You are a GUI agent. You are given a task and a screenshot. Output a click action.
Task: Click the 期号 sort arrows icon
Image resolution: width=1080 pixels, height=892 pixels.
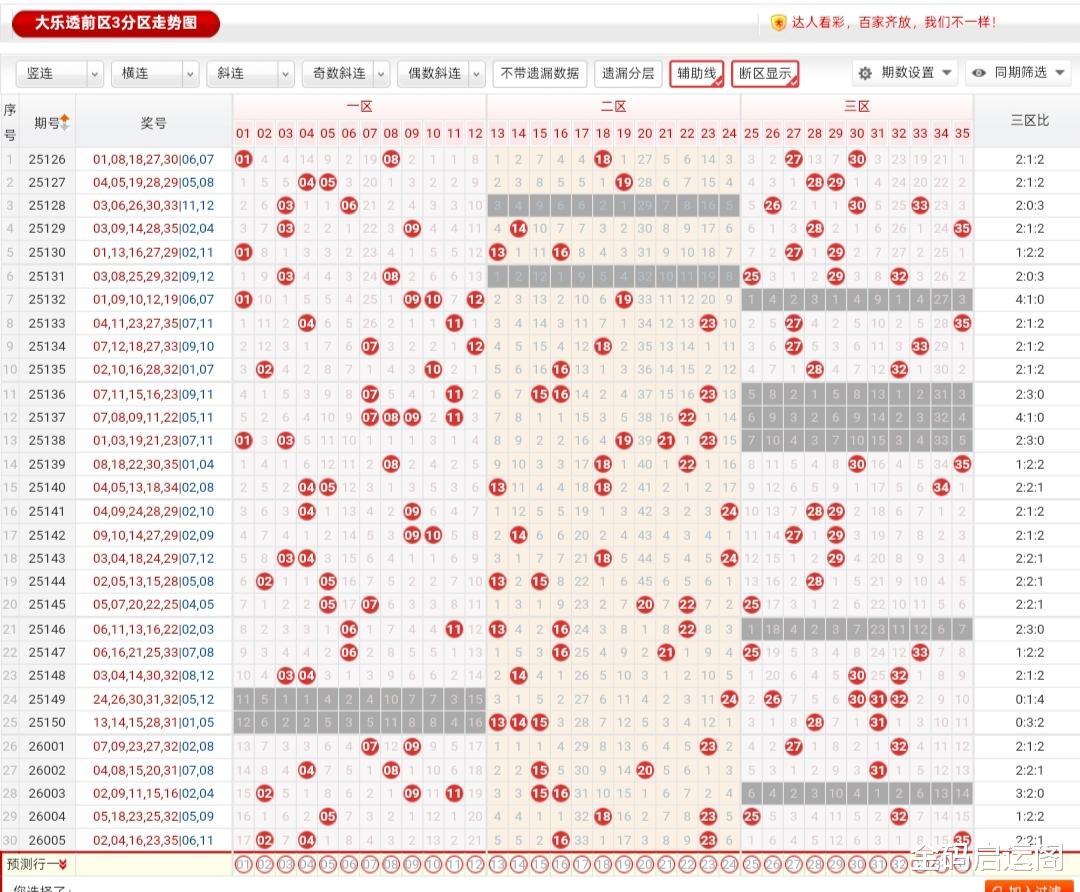pyautogui.click(x=65, y=123)
